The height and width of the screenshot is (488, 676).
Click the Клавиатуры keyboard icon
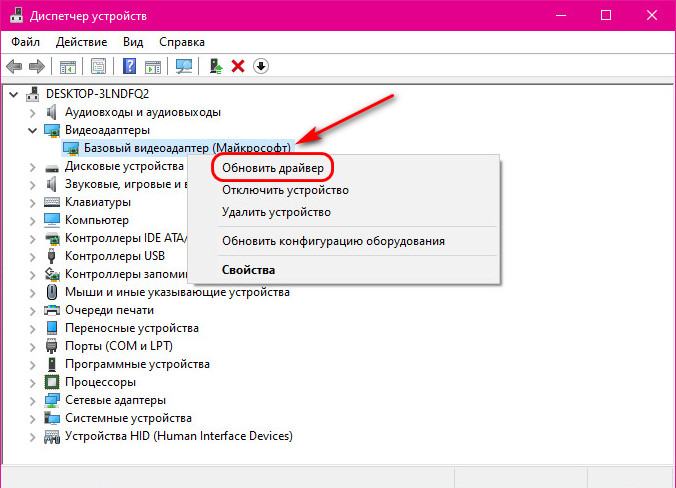[52, 202]
